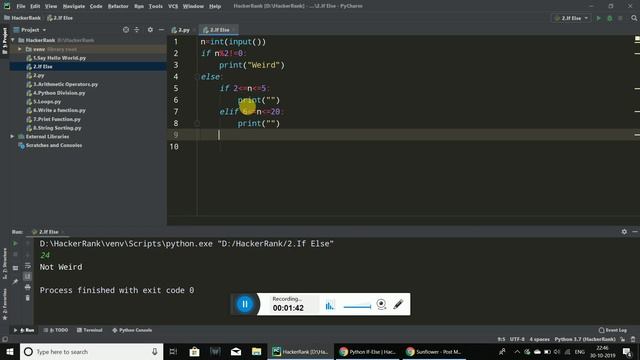Toggle scroll to end in Run console
The height and width of the screenshot is (360, 640).
coord(27,276)
